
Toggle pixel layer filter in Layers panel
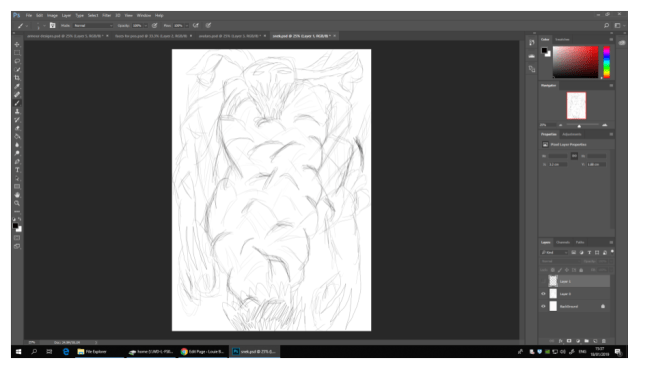[574, 252]
